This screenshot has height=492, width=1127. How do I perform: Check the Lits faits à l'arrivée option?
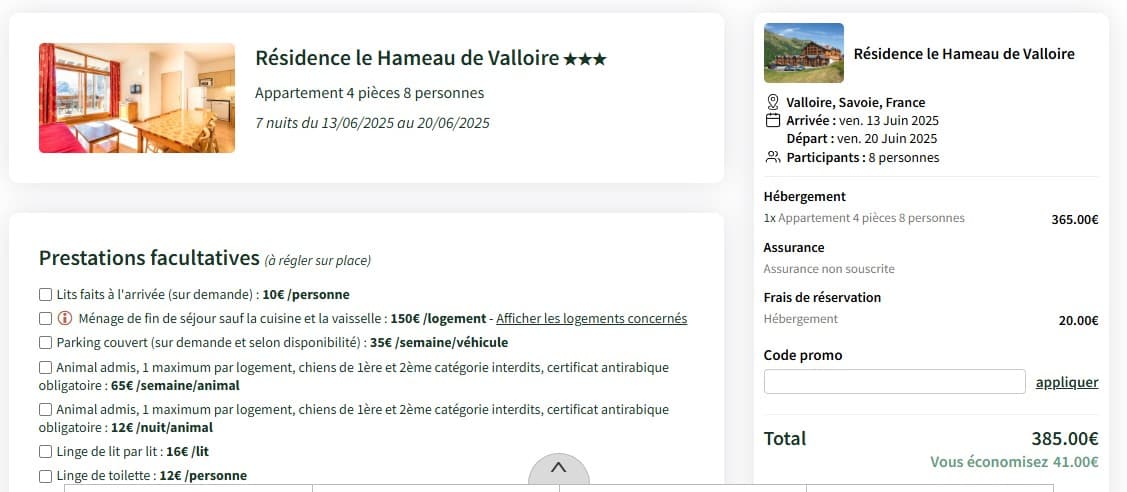(45, 295)
